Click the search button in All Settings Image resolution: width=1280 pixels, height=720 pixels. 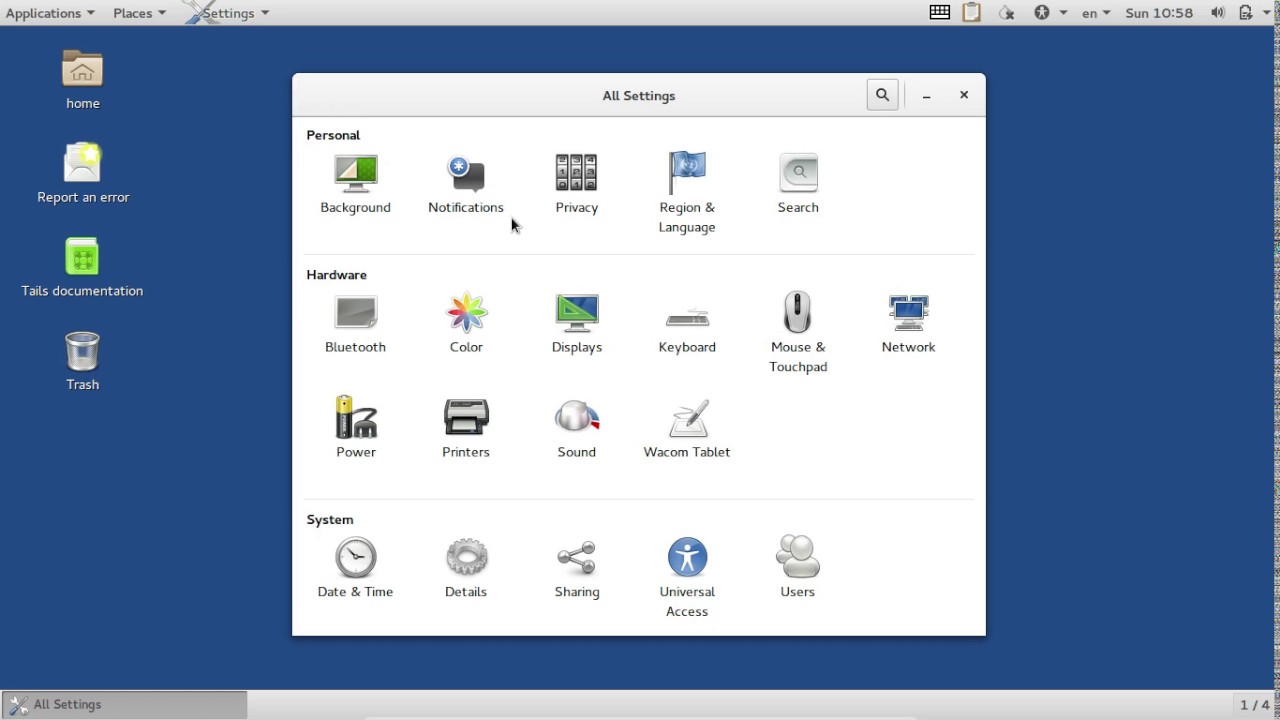coord(882,95)
